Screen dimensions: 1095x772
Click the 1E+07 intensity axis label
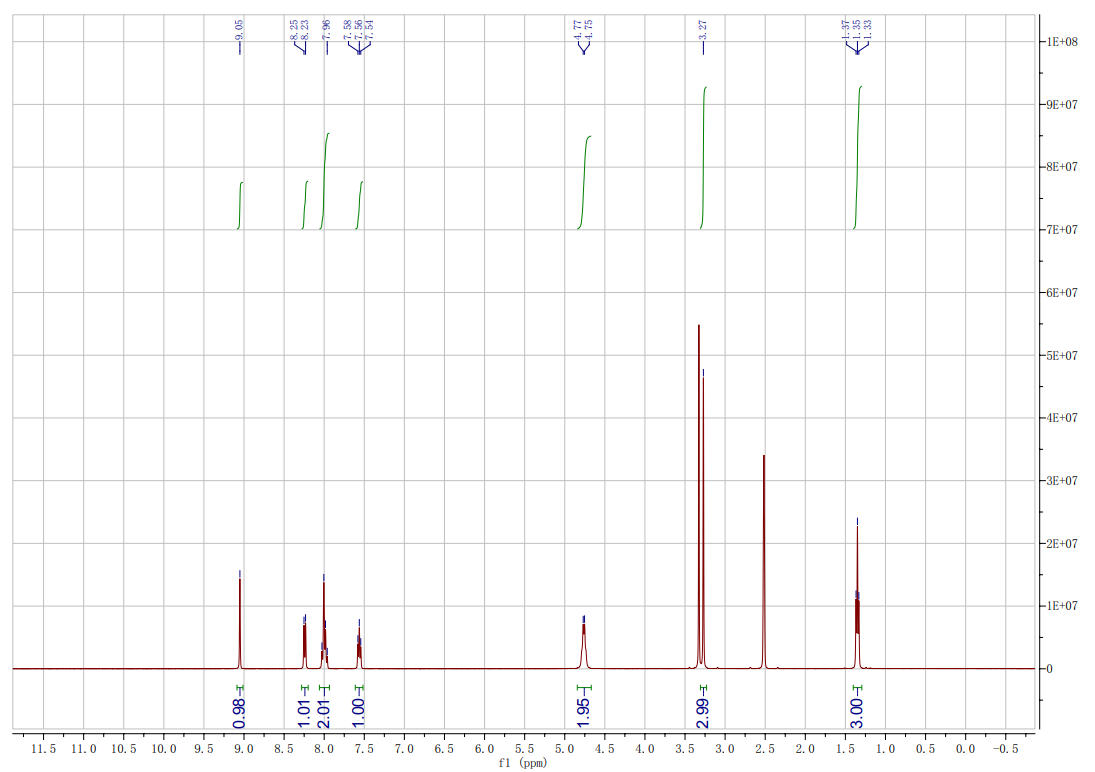click(1061, 606)
